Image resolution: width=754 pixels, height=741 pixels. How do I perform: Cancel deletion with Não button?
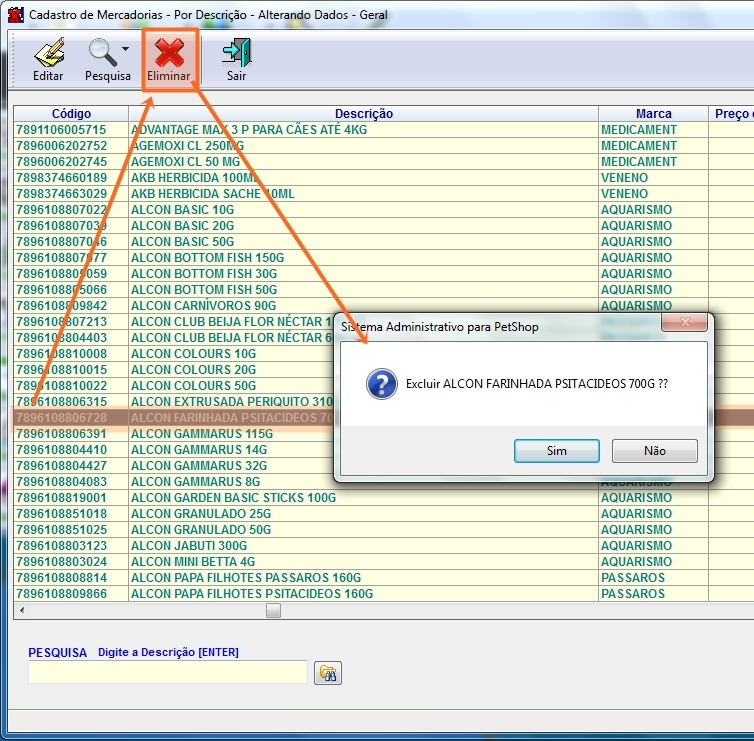pos(654,451)
